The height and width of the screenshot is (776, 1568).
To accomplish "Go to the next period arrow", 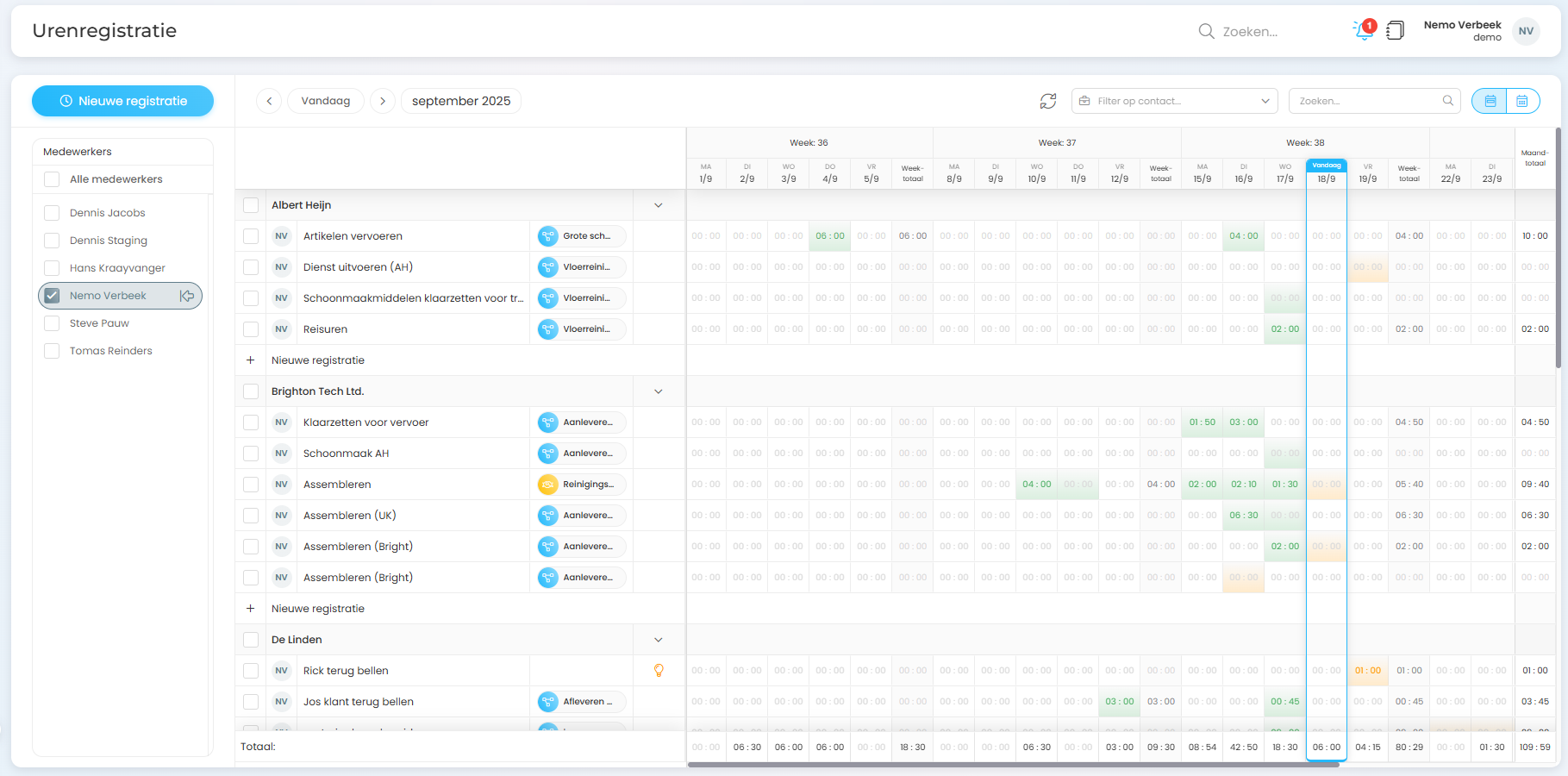I will pos(383,101).
